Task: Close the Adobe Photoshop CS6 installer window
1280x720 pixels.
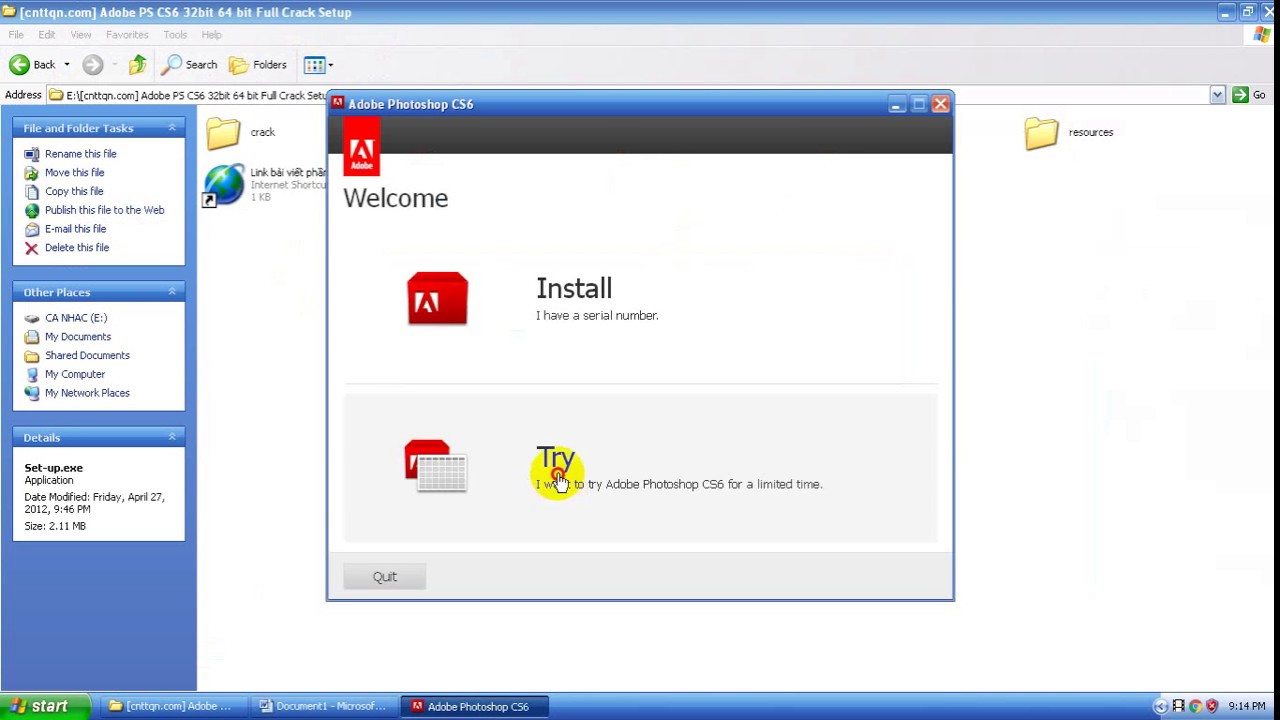Action: pos(940,104)
